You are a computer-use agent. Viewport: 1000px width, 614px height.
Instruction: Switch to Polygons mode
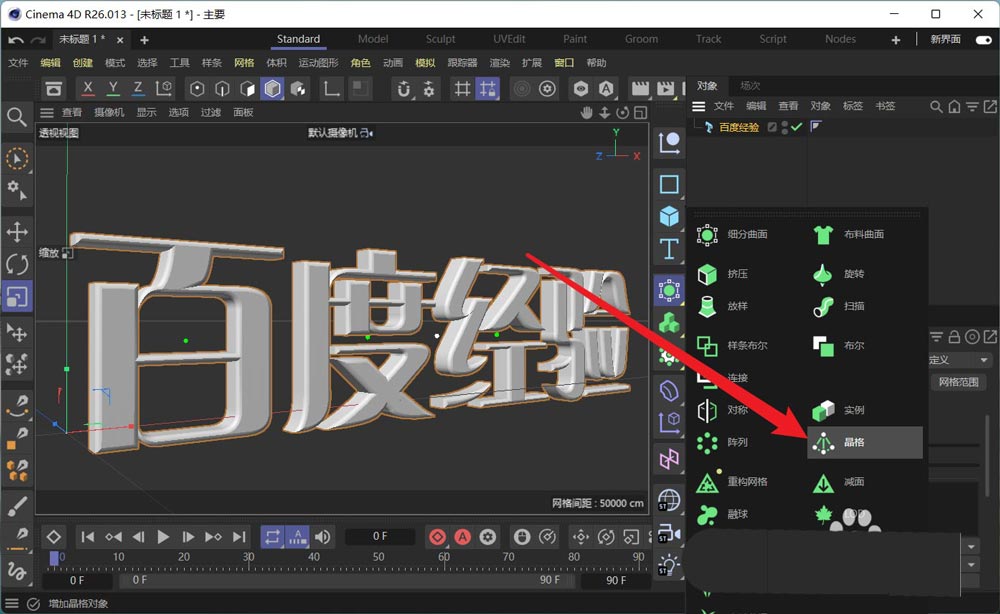pyautogui.click(x=247, y=89)
